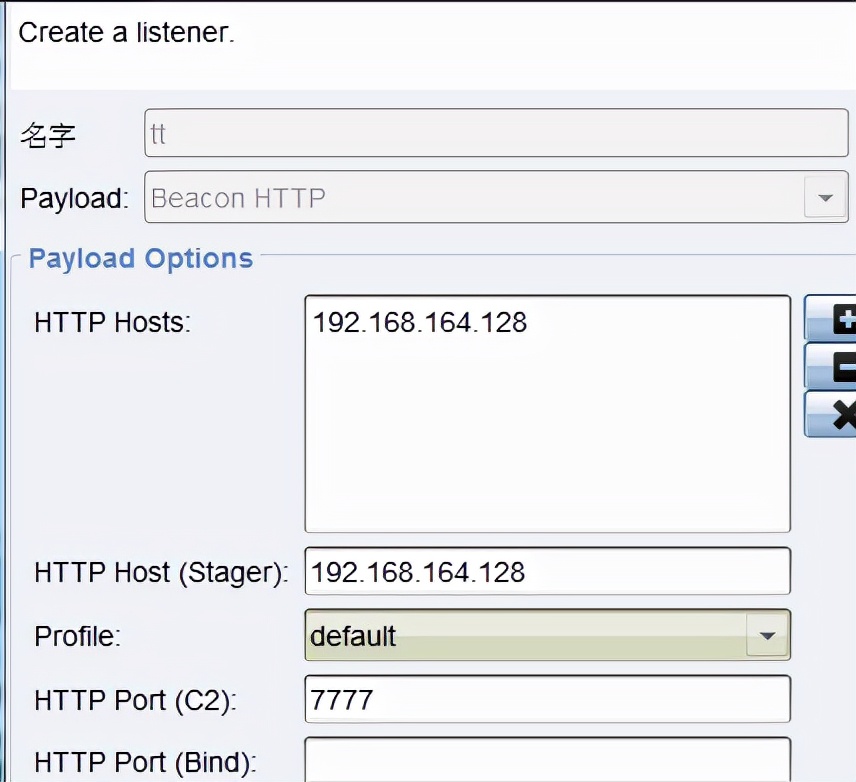Viewport: 856px width, 782px height.
Task: Click the "HTTP Hosts:" label
Action: tap(112, 322)
